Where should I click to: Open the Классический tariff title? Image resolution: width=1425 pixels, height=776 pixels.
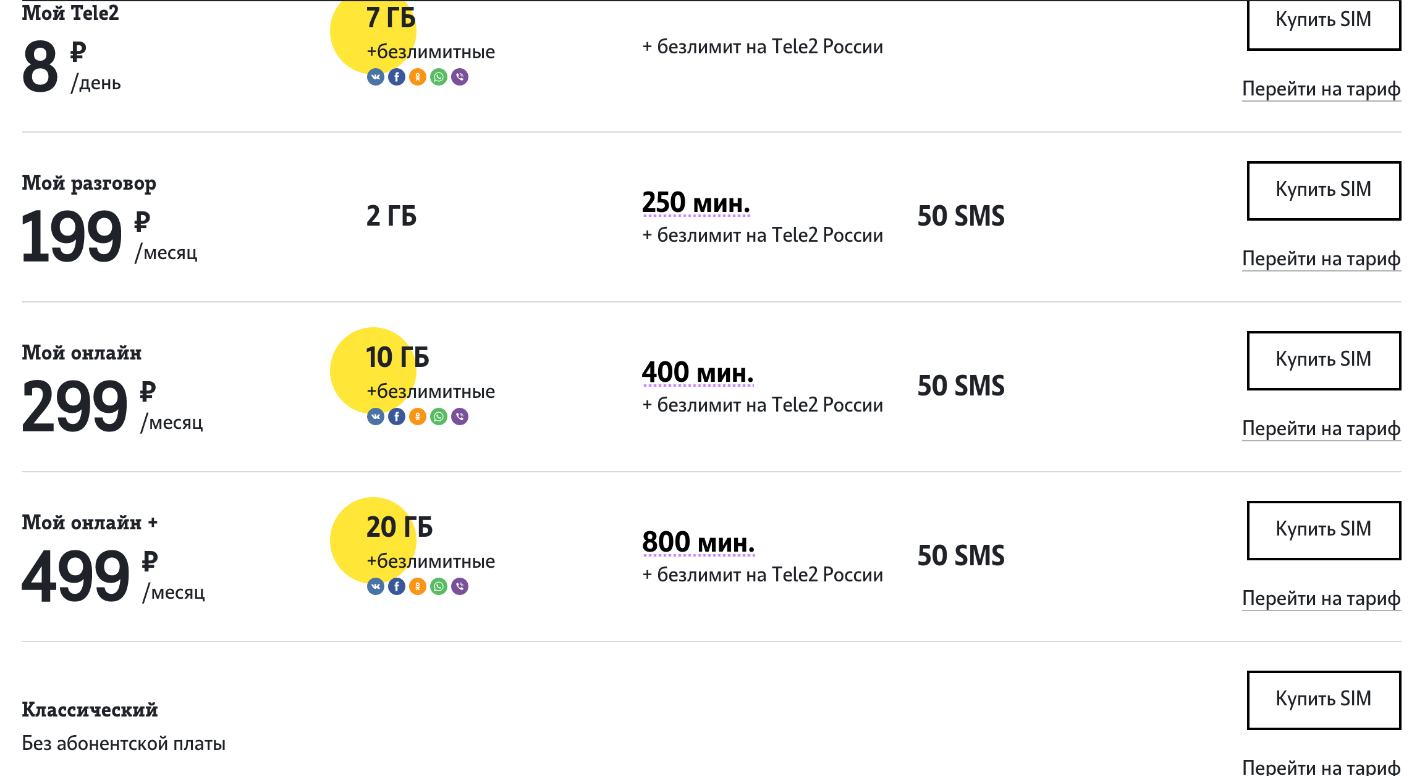[90, 710]
